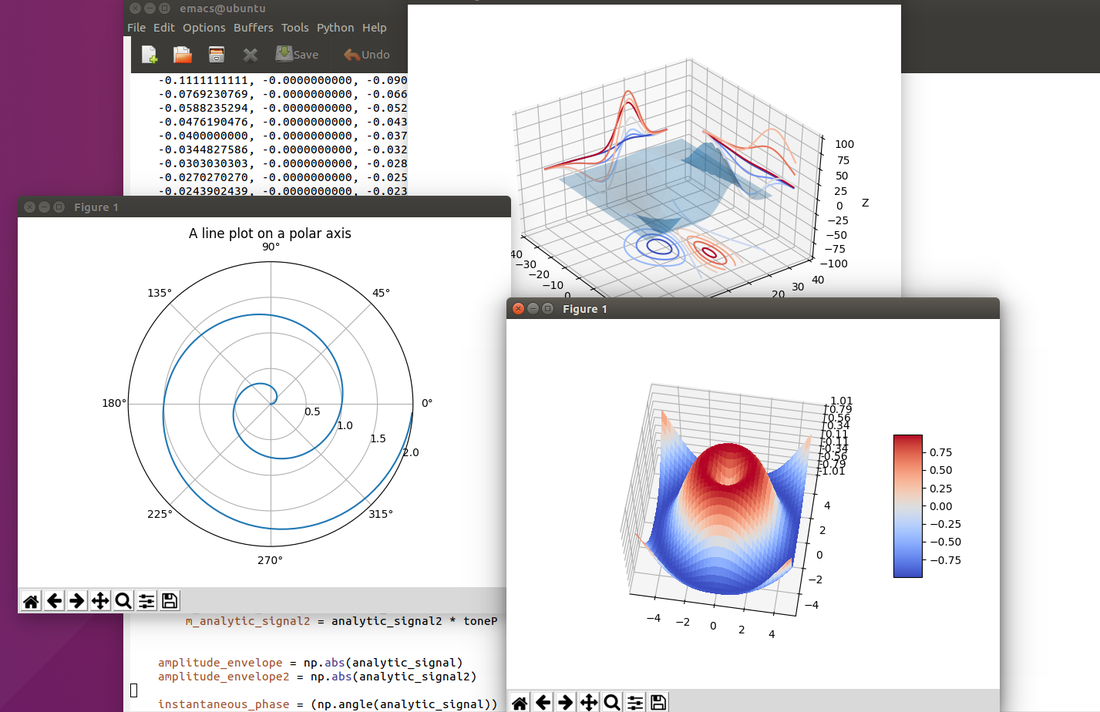Click the 315° label on polar plot
The height and width of the screenshot is (712, 1100).
(381, 514)
